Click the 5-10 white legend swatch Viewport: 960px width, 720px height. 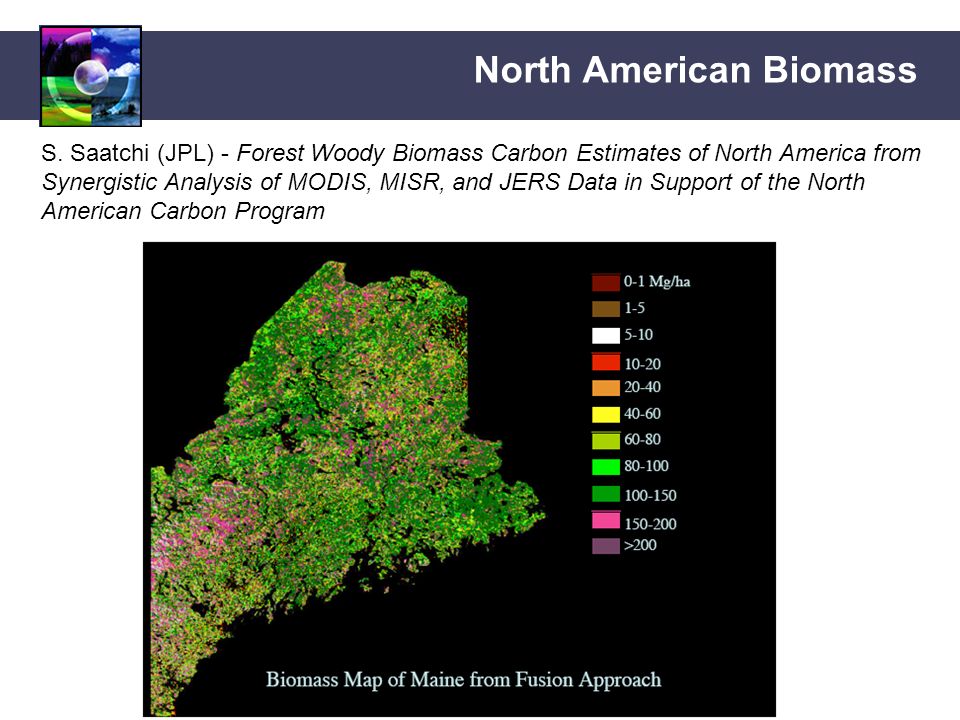pos(606,336)
